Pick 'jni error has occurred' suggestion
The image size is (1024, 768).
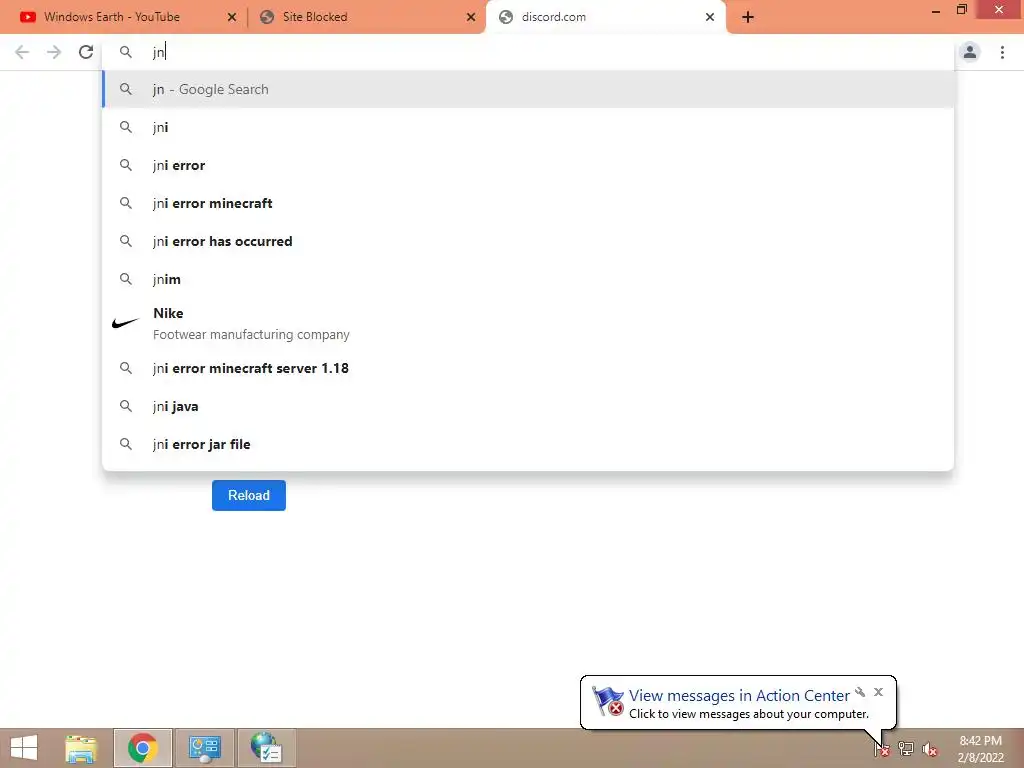tap(528, 241)
